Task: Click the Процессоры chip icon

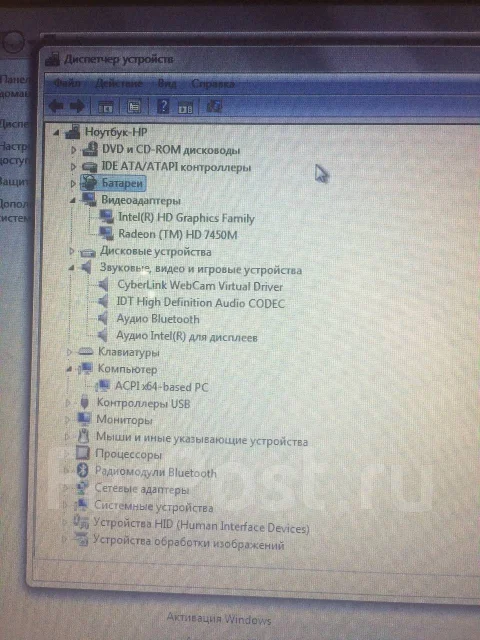Action: click(x=82, y=453)
